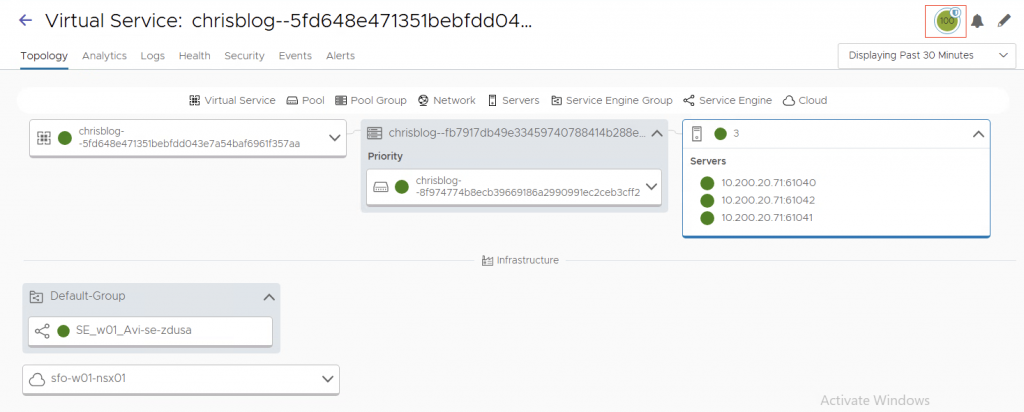The image size is (1024, 412).
Task: Expand the sfo-w01-nsx01 cloud dropdown
Action: coord(326,379)
